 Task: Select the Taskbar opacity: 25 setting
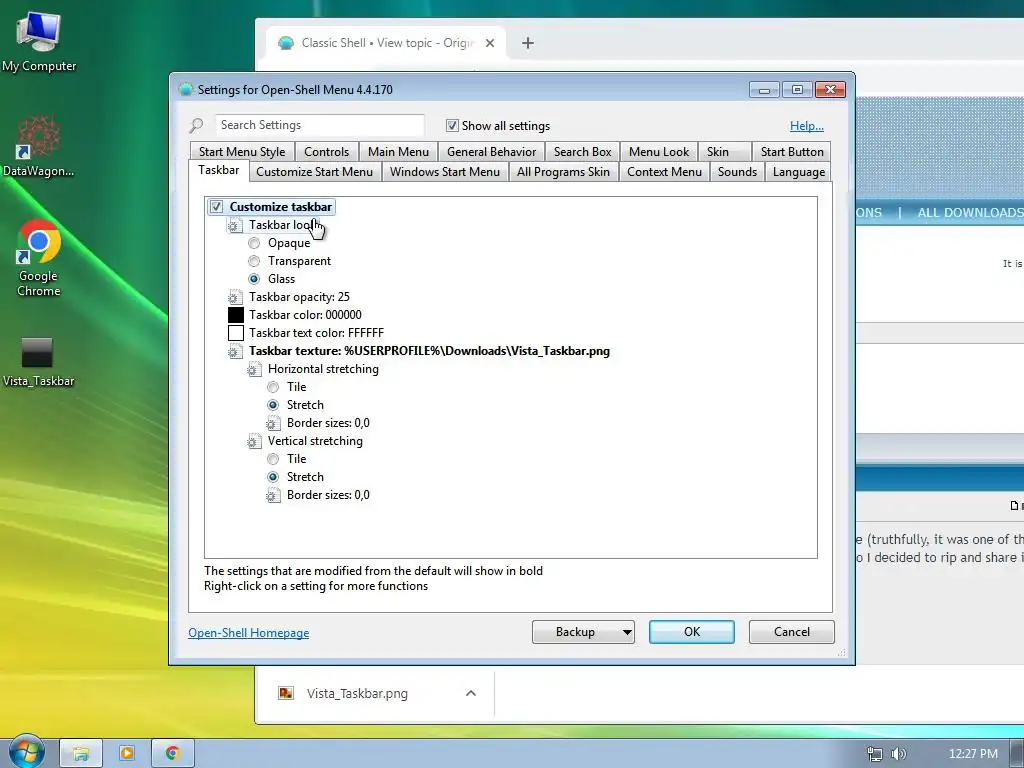299,297
